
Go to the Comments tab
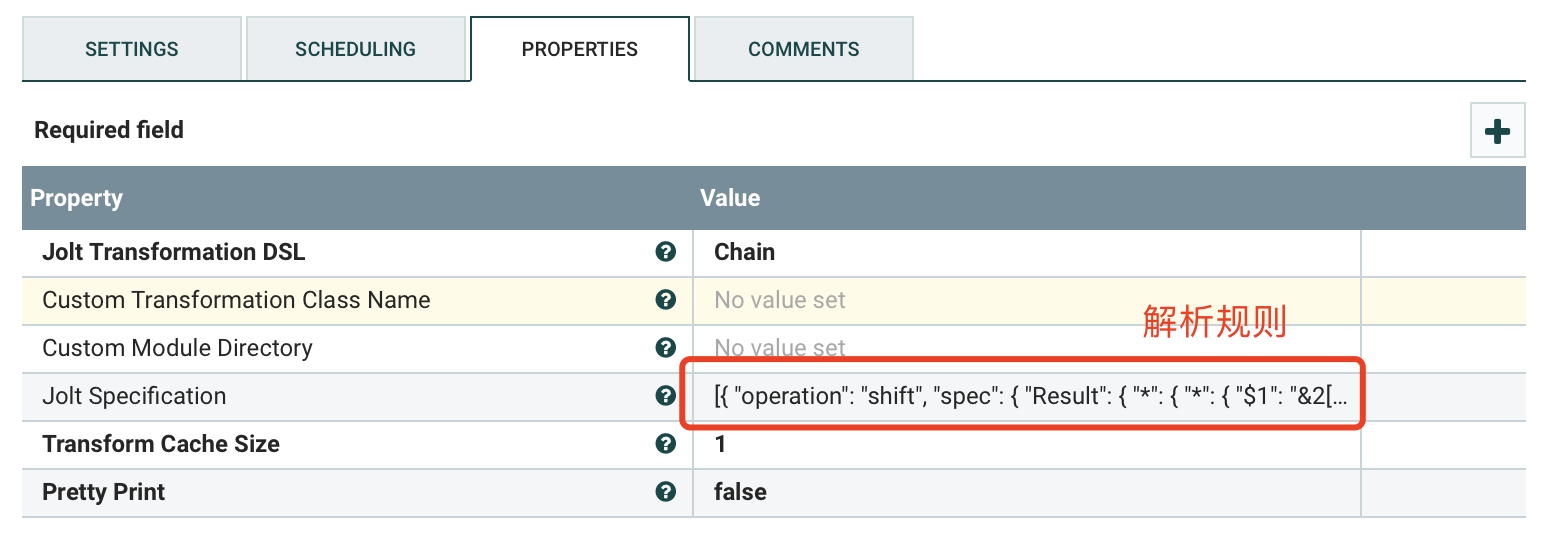click(x=804, y=49)
